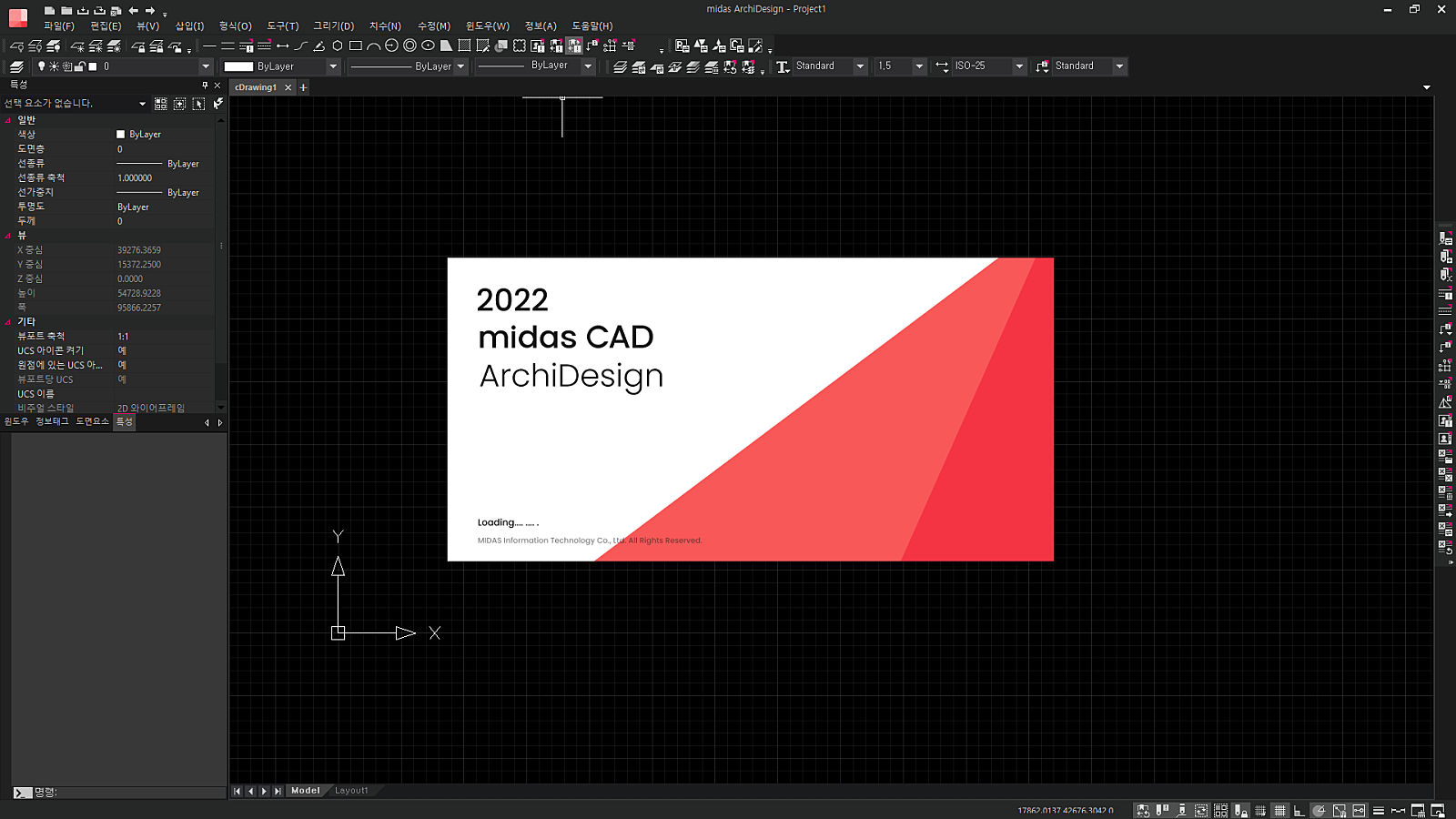Viewport: 1456px width, 819px height.
Task: Open the ByLayer lineweight dropdown
Action: click(x=588, y=66)
